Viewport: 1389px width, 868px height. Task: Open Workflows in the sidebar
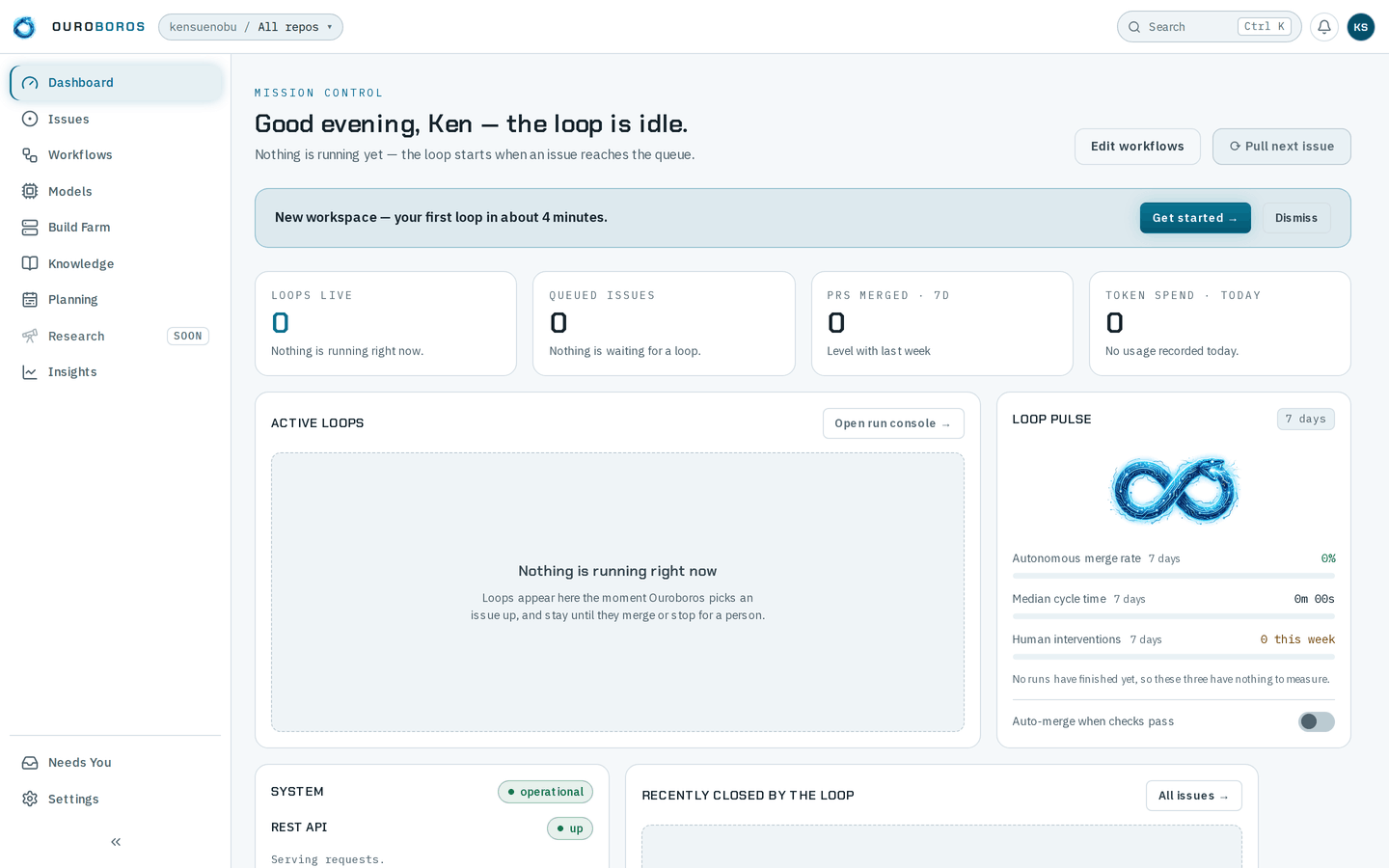(x=117, y=155)
